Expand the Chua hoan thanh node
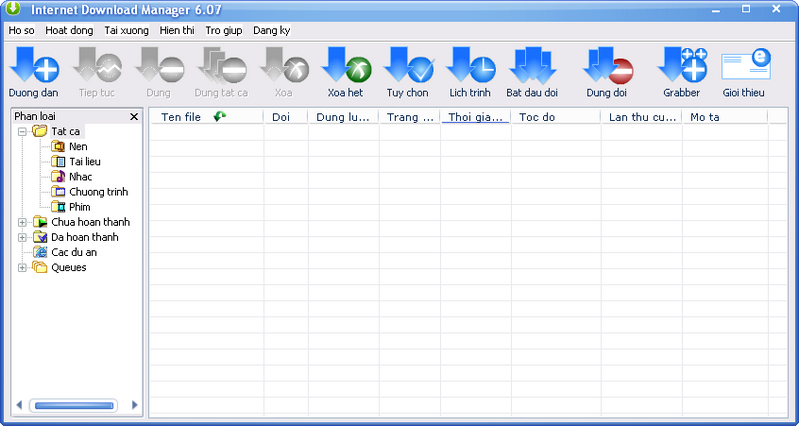Viewport: 799px width, 426px height. click(x=23, y=222)
